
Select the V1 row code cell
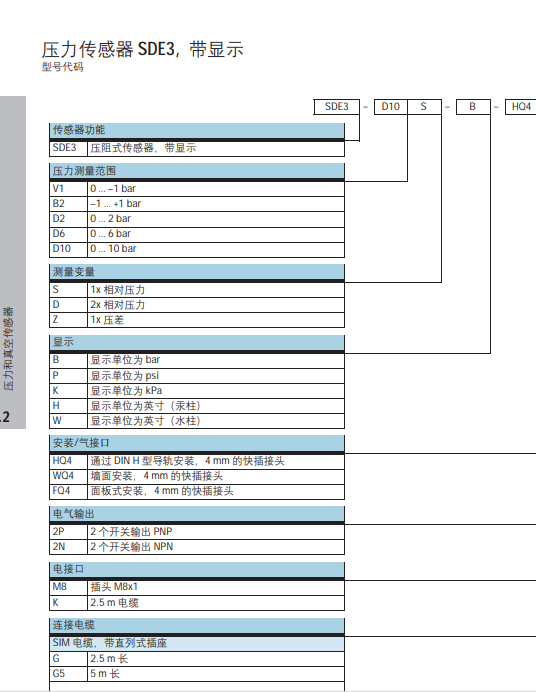point(68,189)
